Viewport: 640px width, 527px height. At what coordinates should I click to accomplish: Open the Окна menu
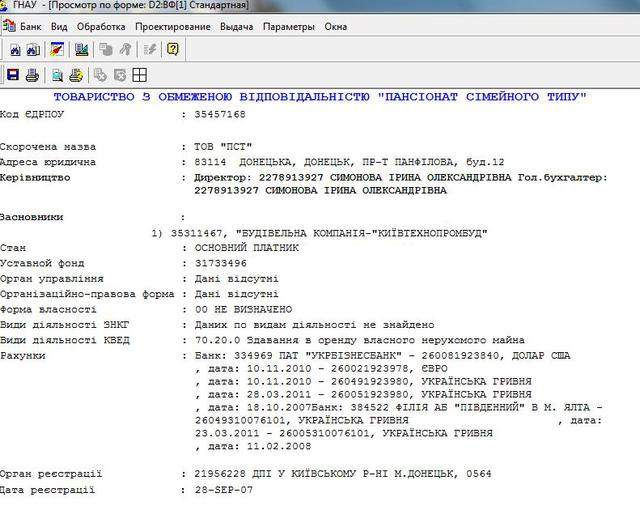click(336, 26)
